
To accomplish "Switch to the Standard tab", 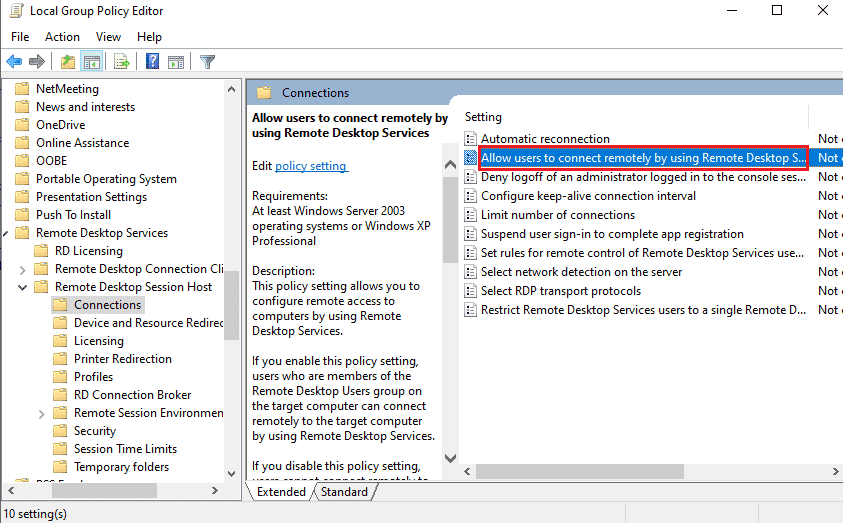I will pyautogui.click(x=344, y=492).
